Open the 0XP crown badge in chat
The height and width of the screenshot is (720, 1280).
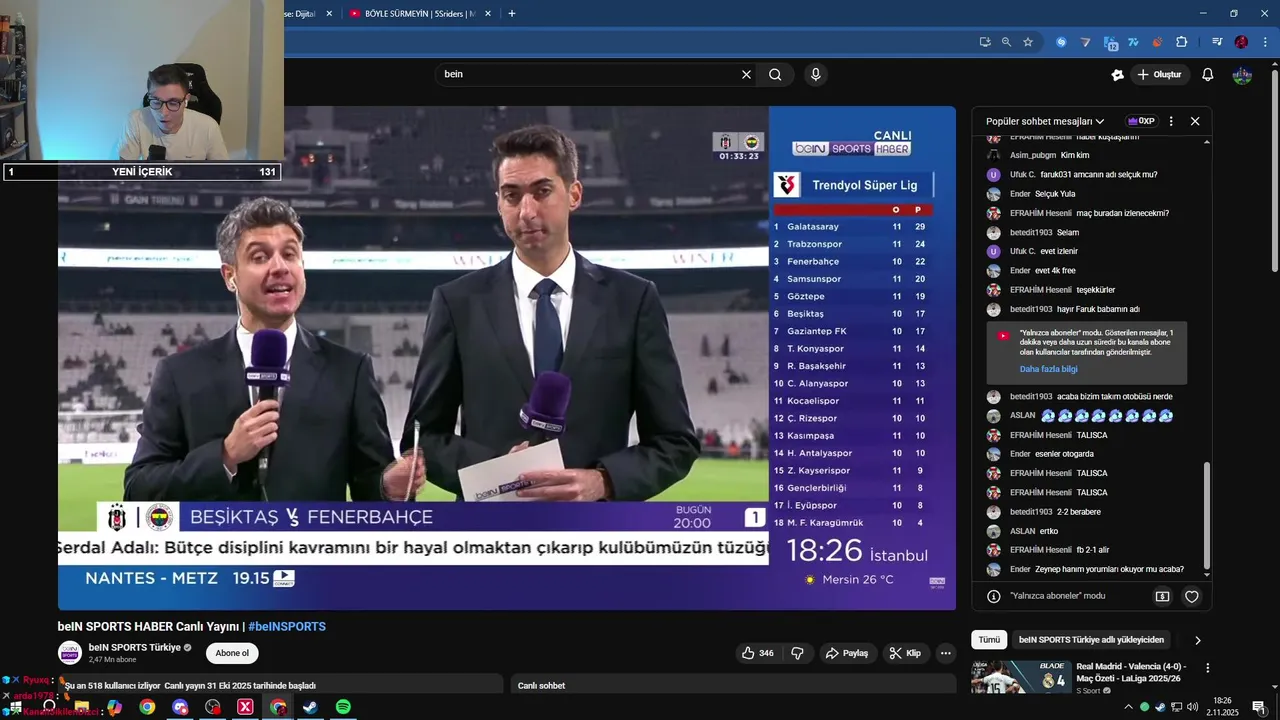(1141, 121)
